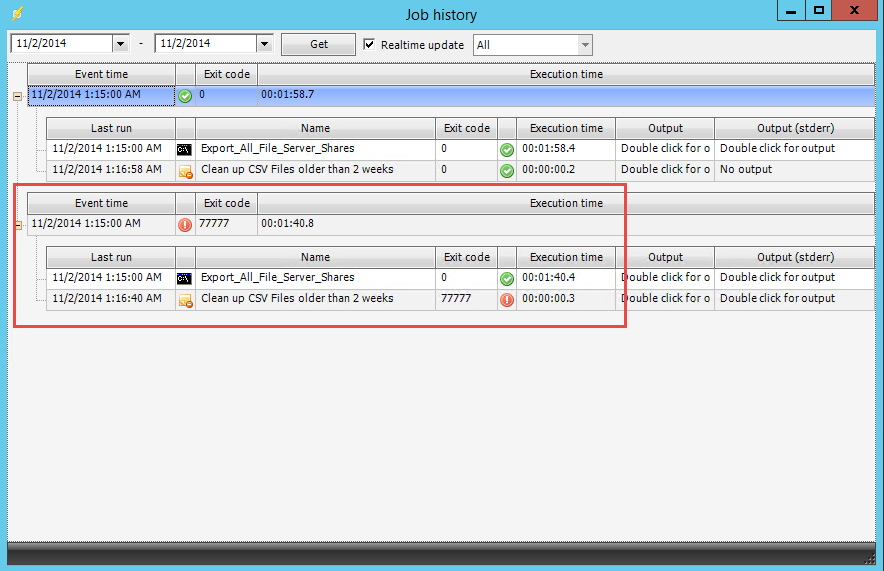Click command prompt icon in 00:01:58.4 job row

[x=185, y=149]
